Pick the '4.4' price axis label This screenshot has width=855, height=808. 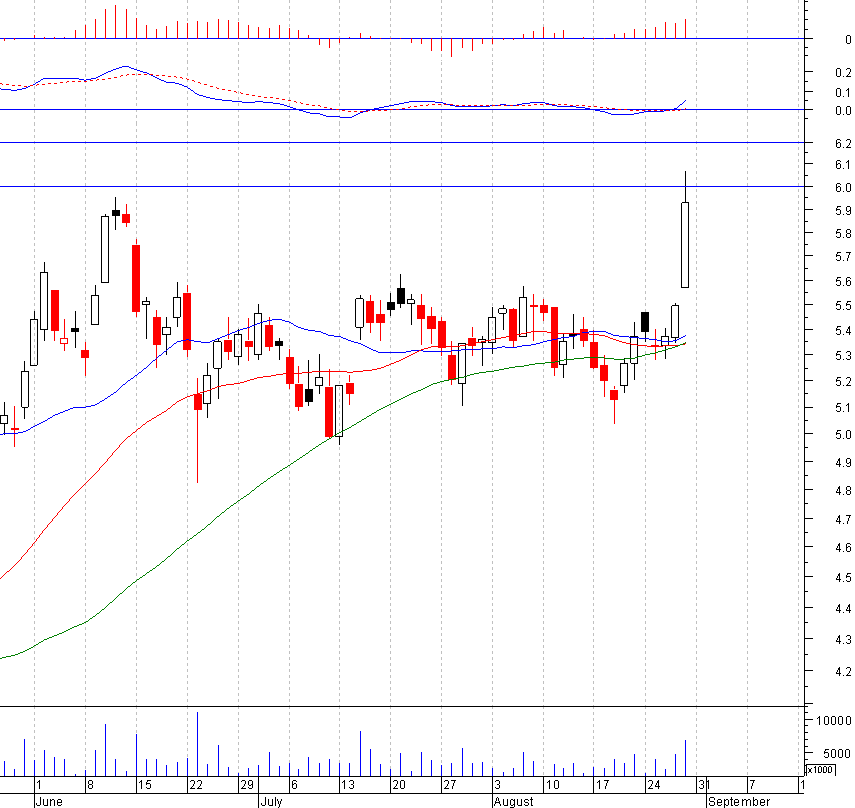coord(843,608)
